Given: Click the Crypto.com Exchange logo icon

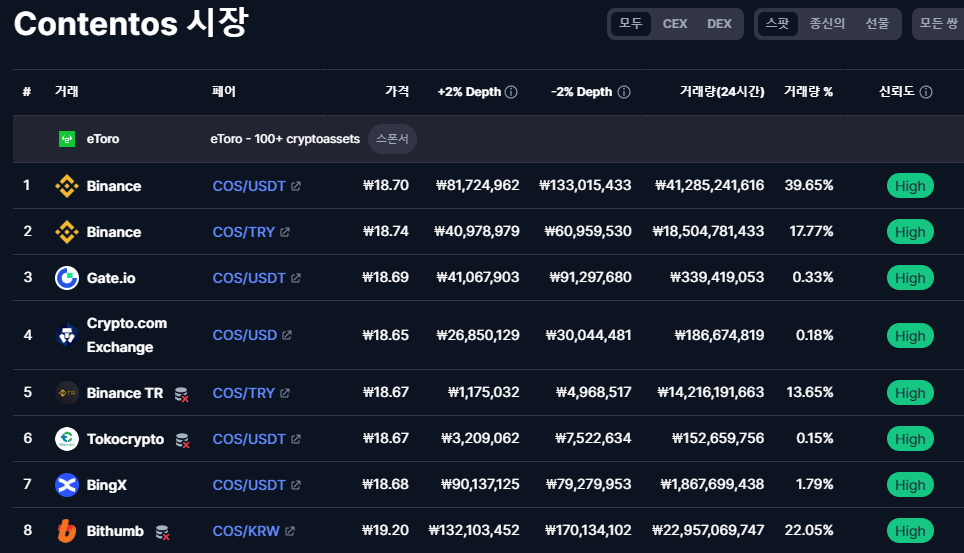Looking at the screenshot, I should coord(67,335).
